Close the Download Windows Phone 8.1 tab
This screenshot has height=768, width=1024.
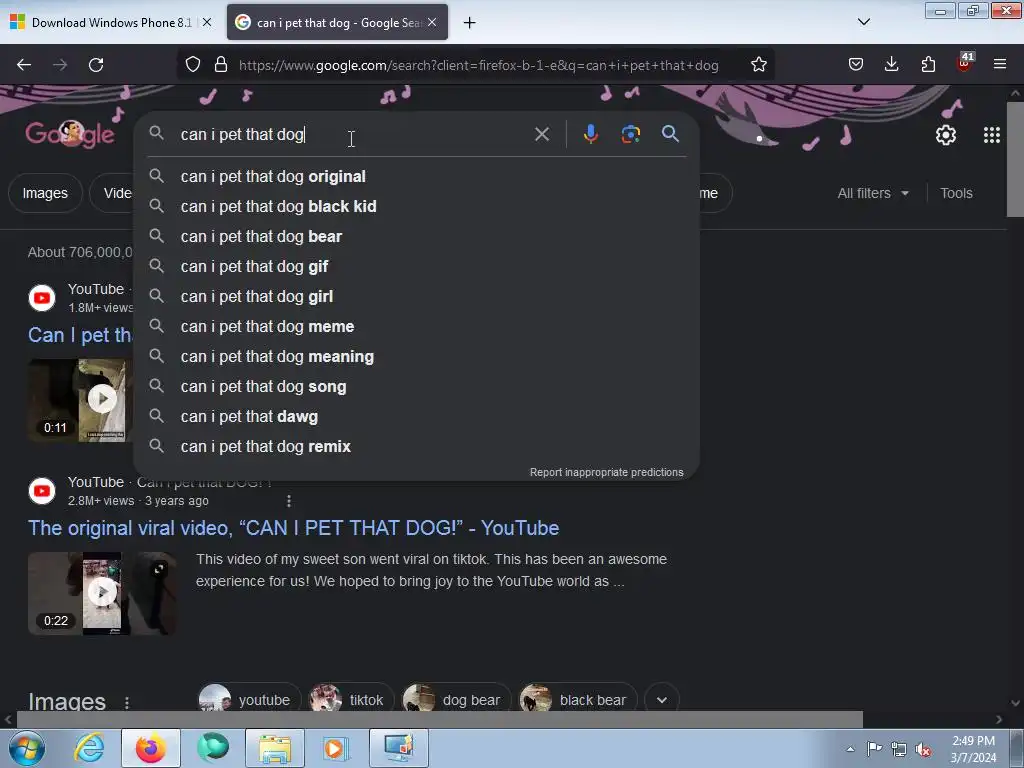click(207, 22)
